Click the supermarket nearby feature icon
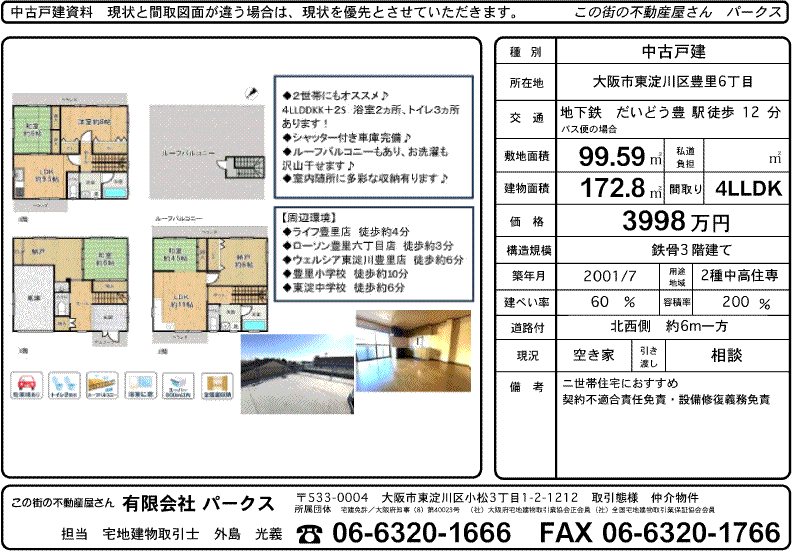 [x=180, y=388]
